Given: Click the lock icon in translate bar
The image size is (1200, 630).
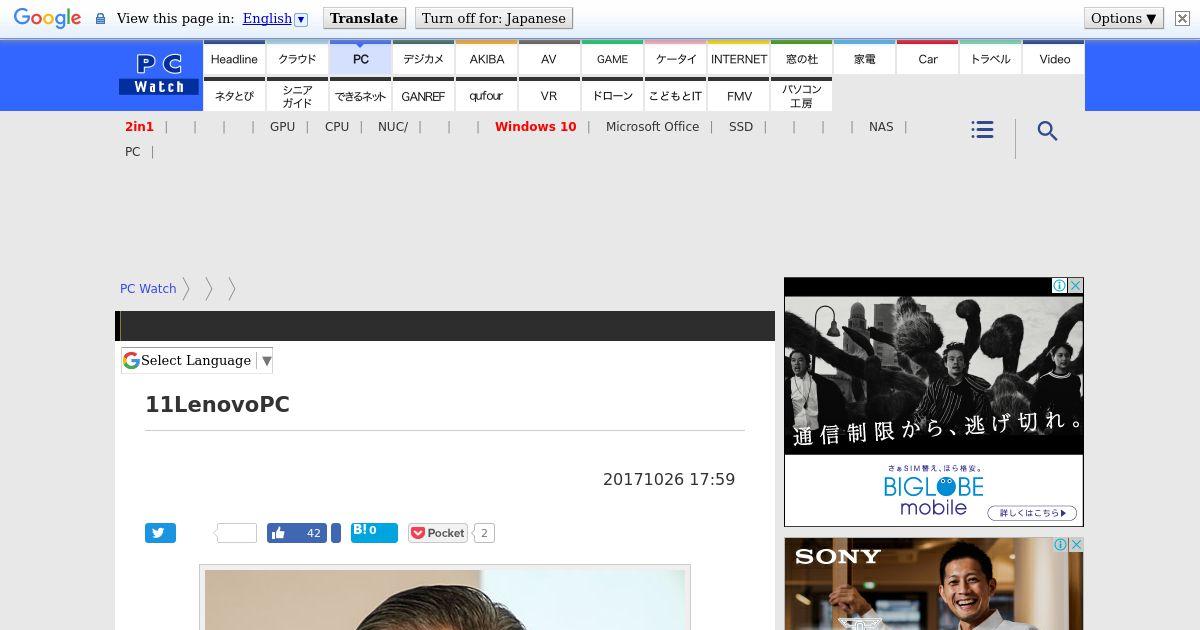Looking at the screenshot, I should pyautogui.click(x=100, y=18).
